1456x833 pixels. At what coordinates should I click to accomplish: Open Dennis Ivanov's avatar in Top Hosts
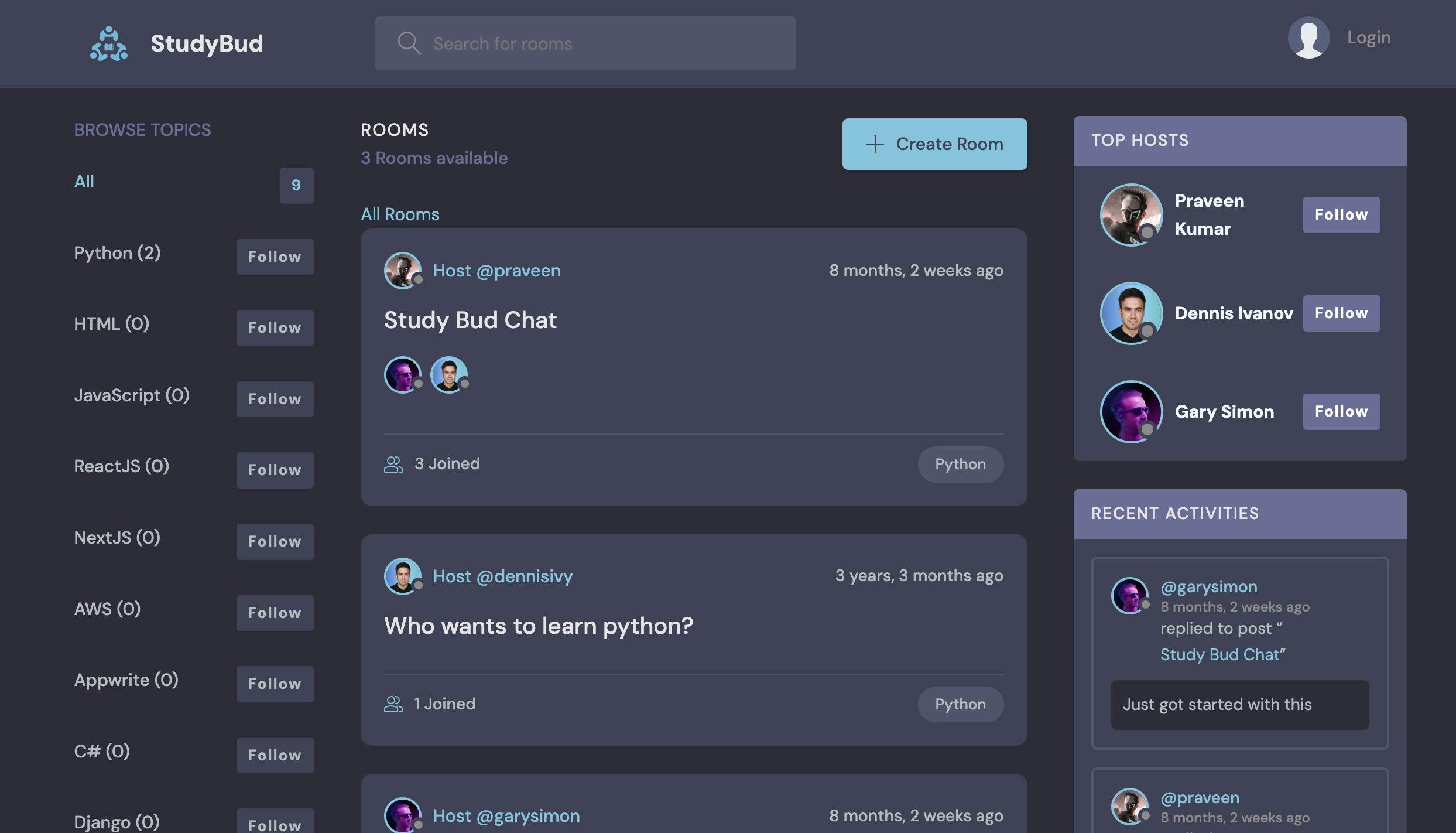tap(1131, 313)
